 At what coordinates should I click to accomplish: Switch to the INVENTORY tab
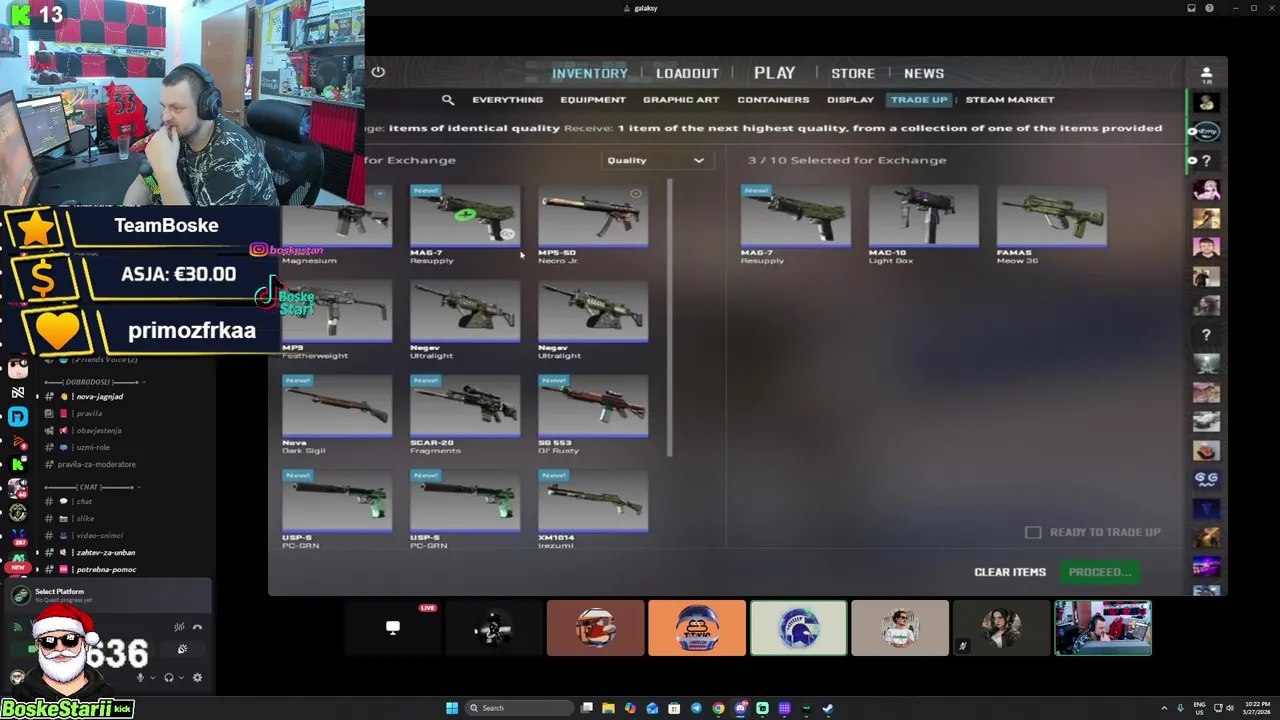tap(590, 73)
